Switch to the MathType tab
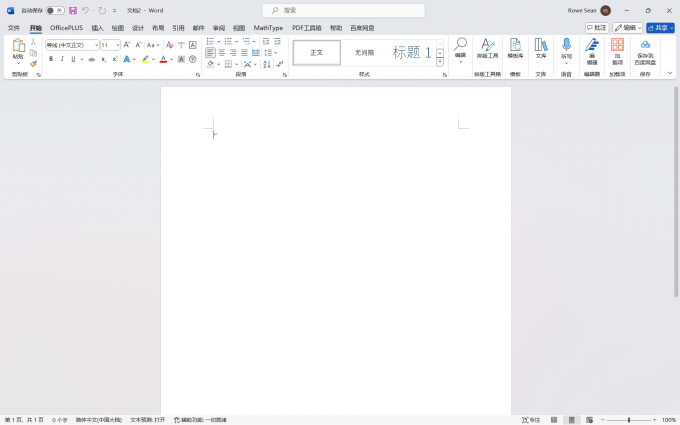Image resolution: width=680 pixels, height=425 pixels. tap(268, 28)
